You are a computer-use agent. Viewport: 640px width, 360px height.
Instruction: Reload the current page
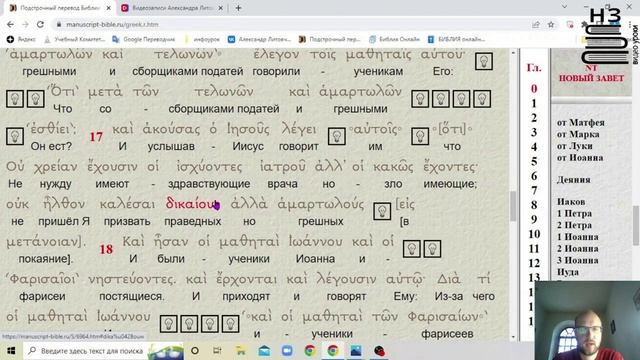[40, 24]
